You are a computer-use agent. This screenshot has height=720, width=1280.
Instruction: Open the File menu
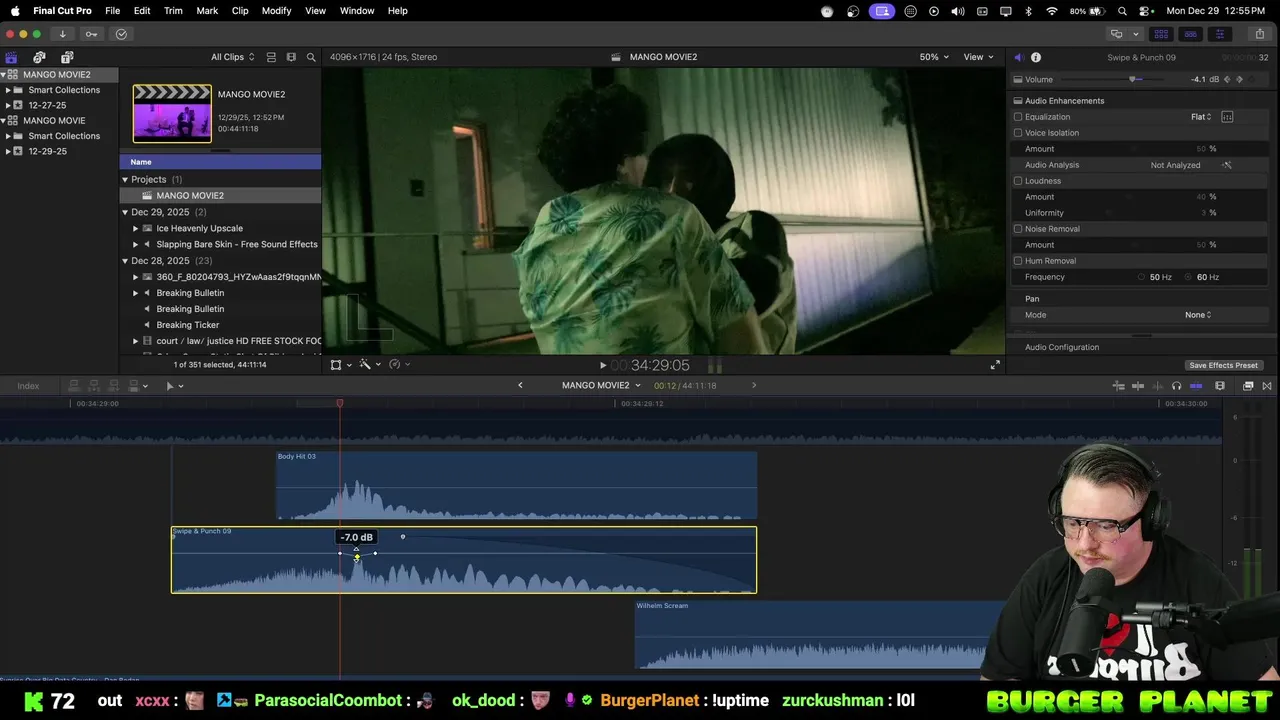pos(113,11)
